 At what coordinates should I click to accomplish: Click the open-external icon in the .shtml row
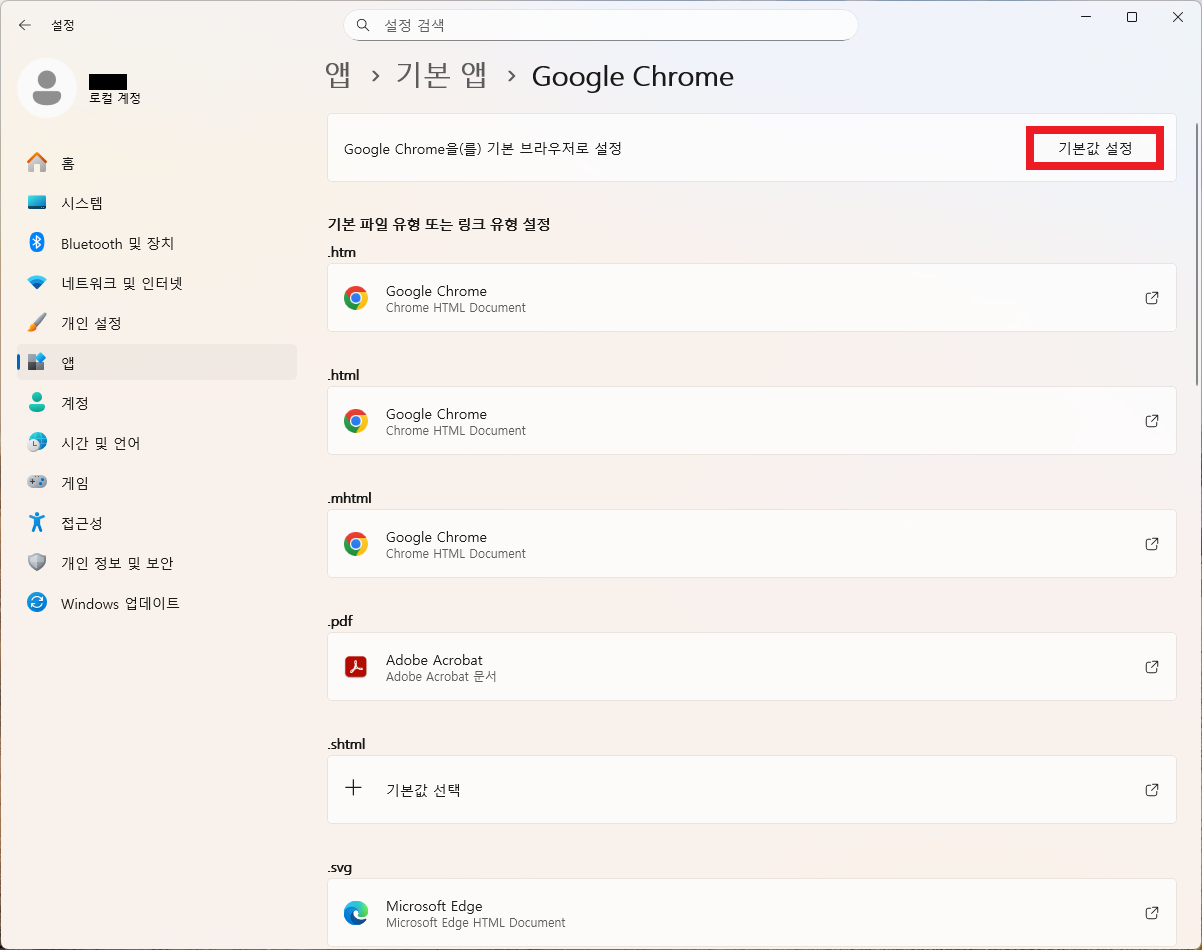(x=1152, y=790)
